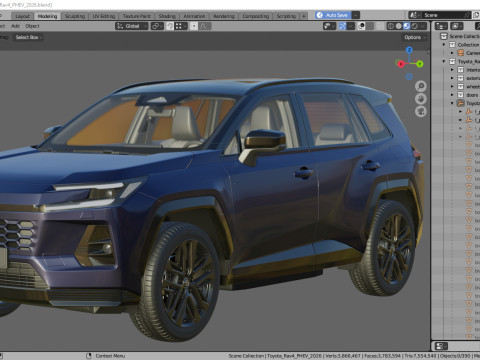Select the Camera object icon
The width and height of the screenshot is (480, 360).
[x=461, y=53]
